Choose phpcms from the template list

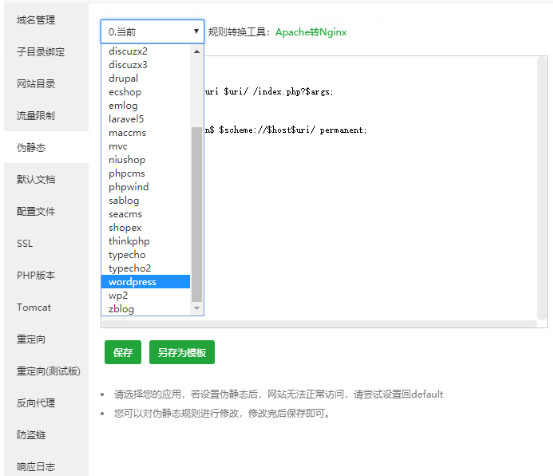tap(146, 173)
